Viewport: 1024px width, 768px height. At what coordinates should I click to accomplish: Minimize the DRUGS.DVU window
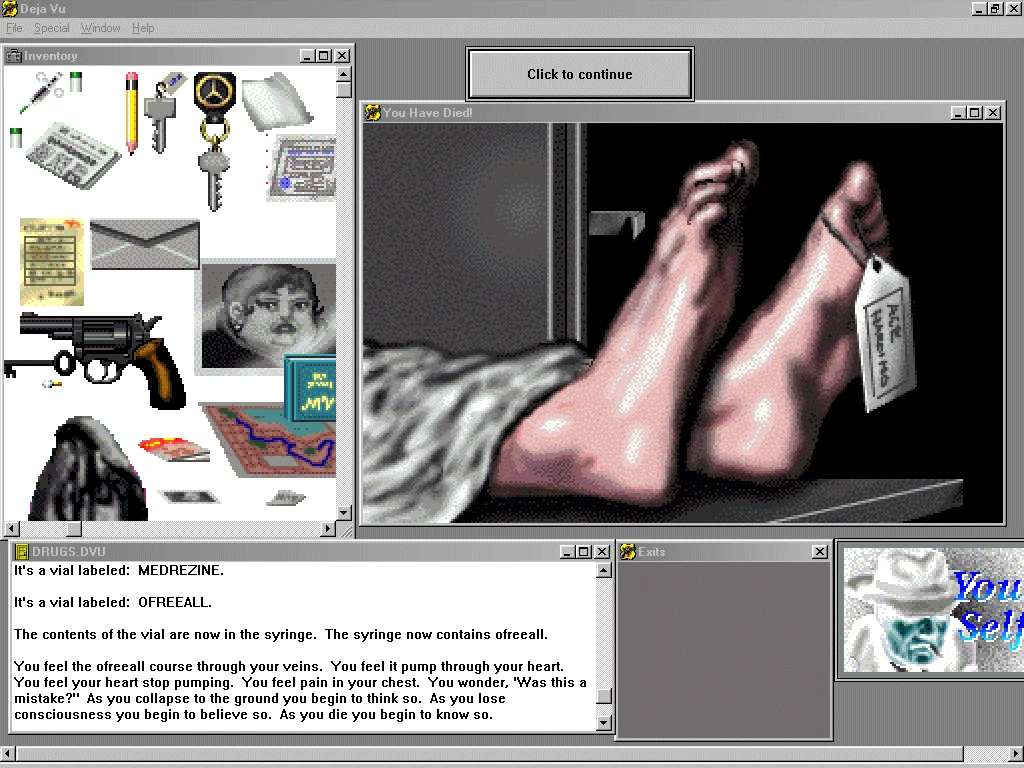pyautogui.click(x=568, y=552)
